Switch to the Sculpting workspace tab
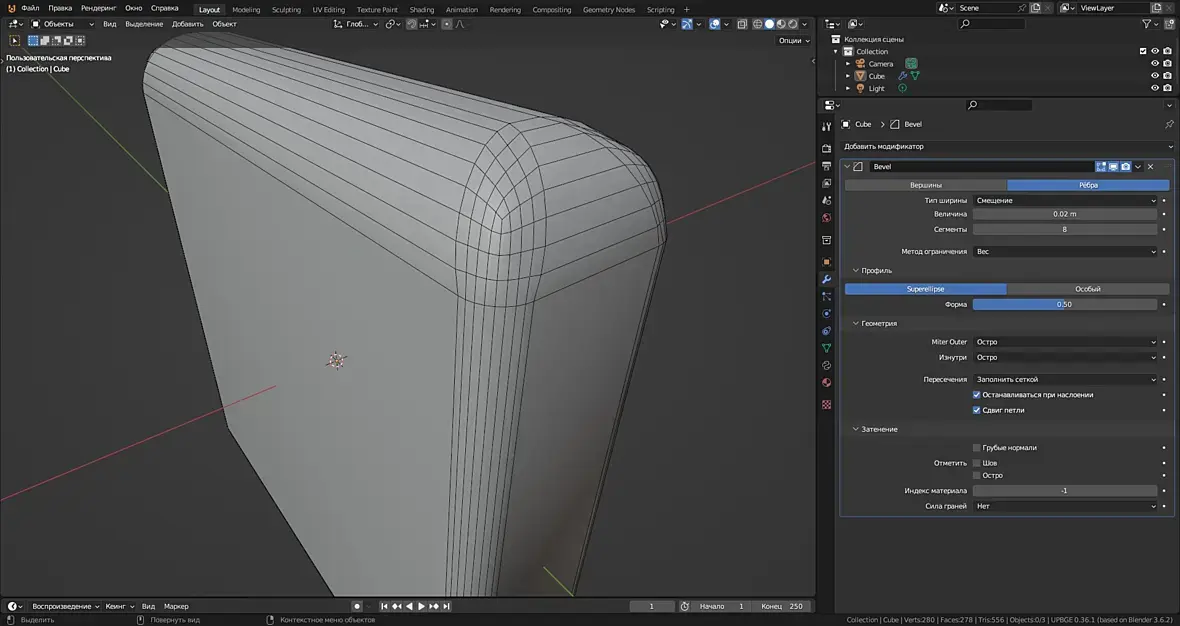 click(286, 10)
